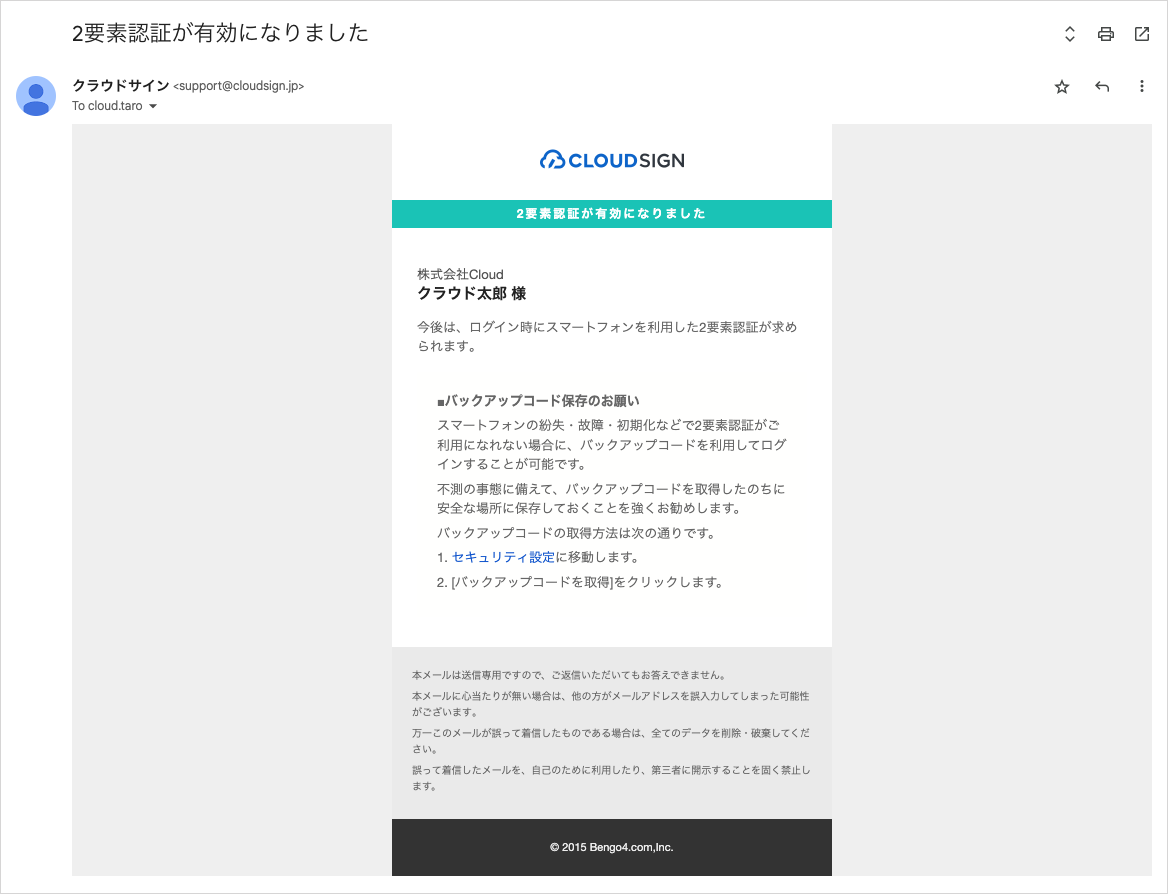Click the email subject 2要素認証が有効になりました
Screen dimensions: 1168x894
(220, 33)
